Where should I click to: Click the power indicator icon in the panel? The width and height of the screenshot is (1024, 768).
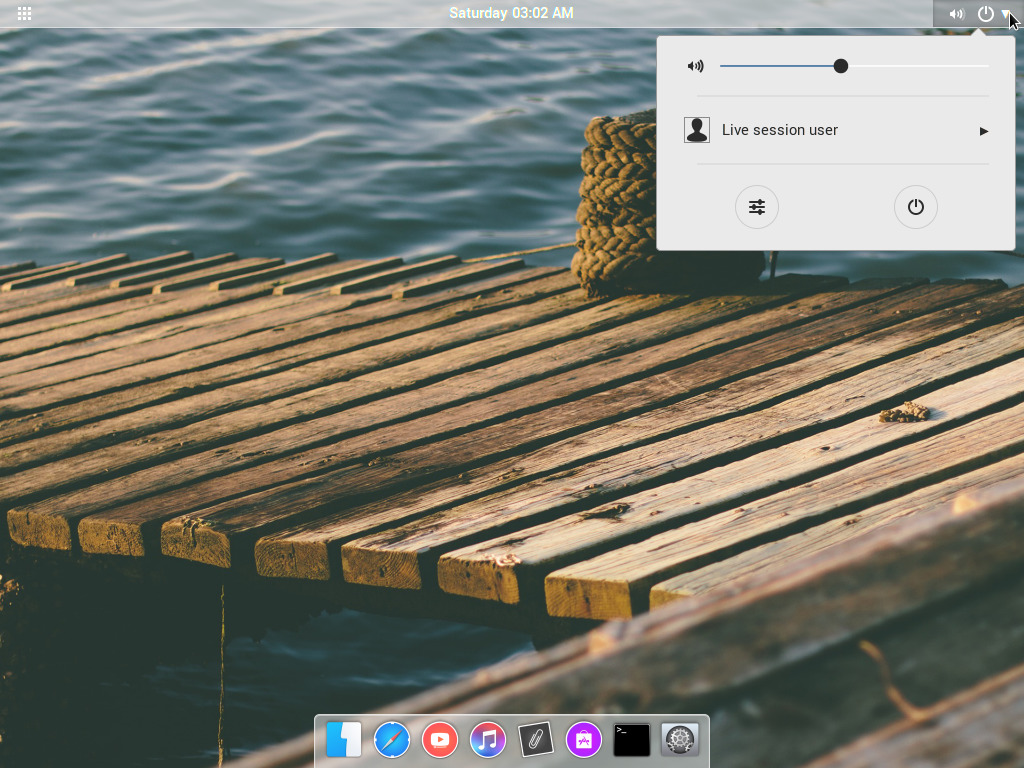[985, 13]
